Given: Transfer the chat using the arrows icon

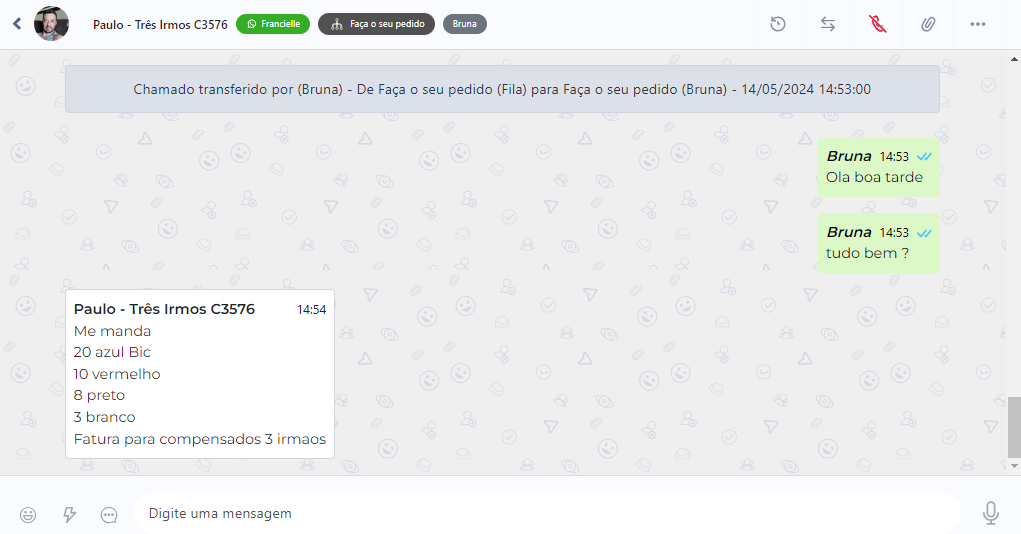Looking at the screenshot, I should click(x=828, y=24).
